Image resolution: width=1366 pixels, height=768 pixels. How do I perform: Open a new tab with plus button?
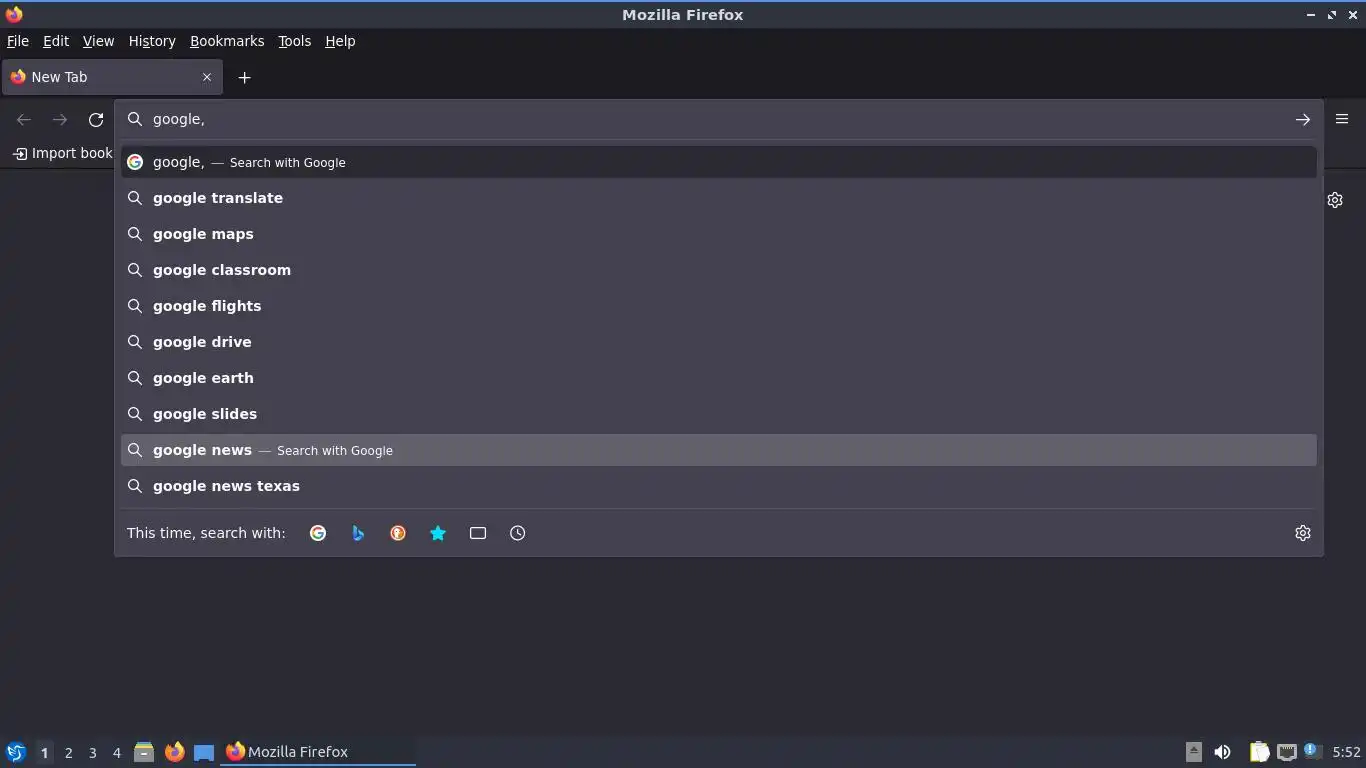tap(244, 77)
